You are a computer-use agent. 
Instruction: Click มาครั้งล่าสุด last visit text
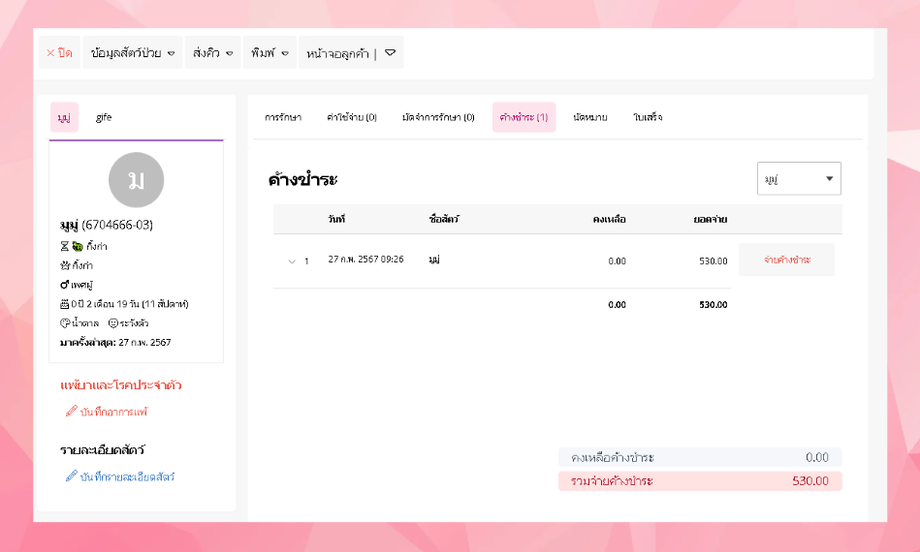click(116, 342)
